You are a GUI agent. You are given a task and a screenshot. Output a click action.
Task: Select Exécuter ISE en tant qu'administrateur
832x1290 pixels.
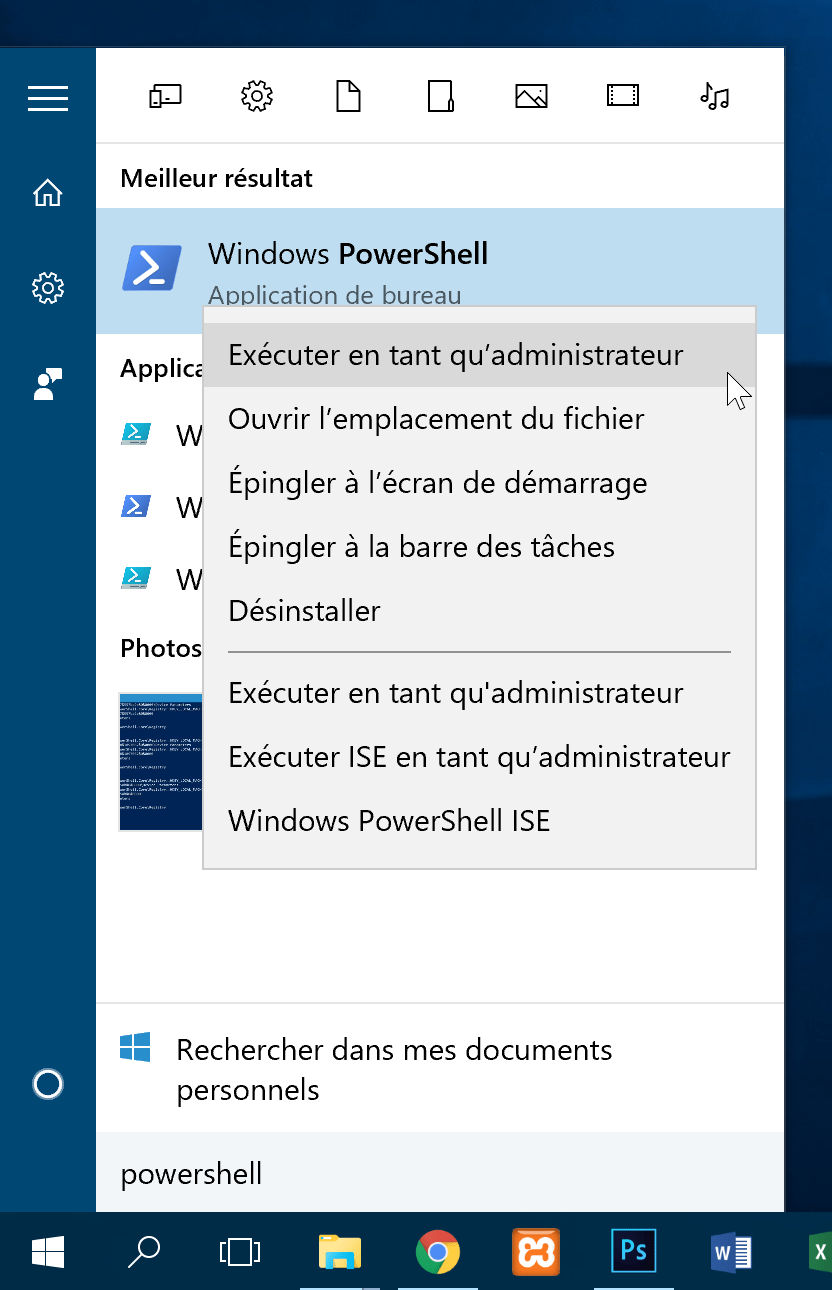[479, 757]
